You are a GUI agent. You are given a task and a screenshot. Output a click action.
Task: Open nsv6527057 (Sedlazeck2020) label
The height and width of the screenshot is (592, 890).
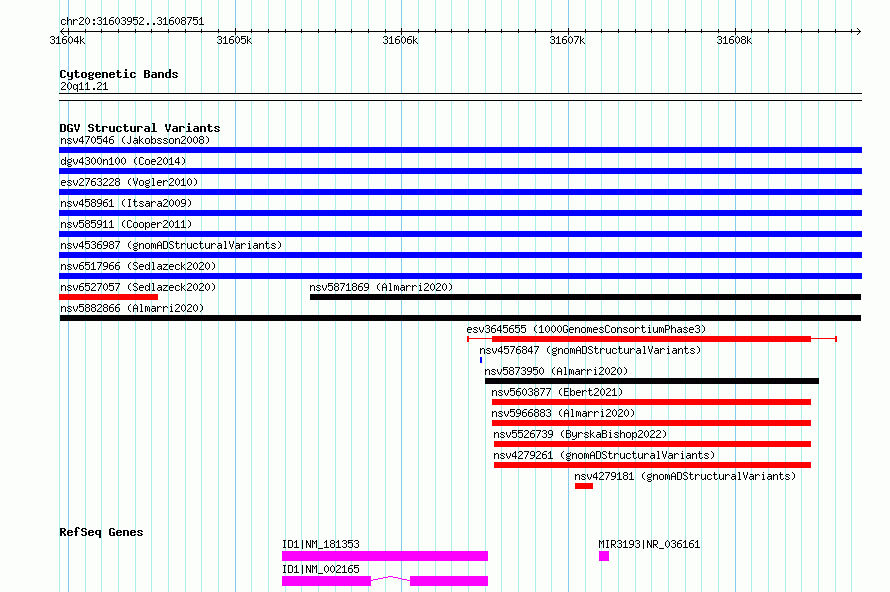pyautogui.click(x=138, y=287)
